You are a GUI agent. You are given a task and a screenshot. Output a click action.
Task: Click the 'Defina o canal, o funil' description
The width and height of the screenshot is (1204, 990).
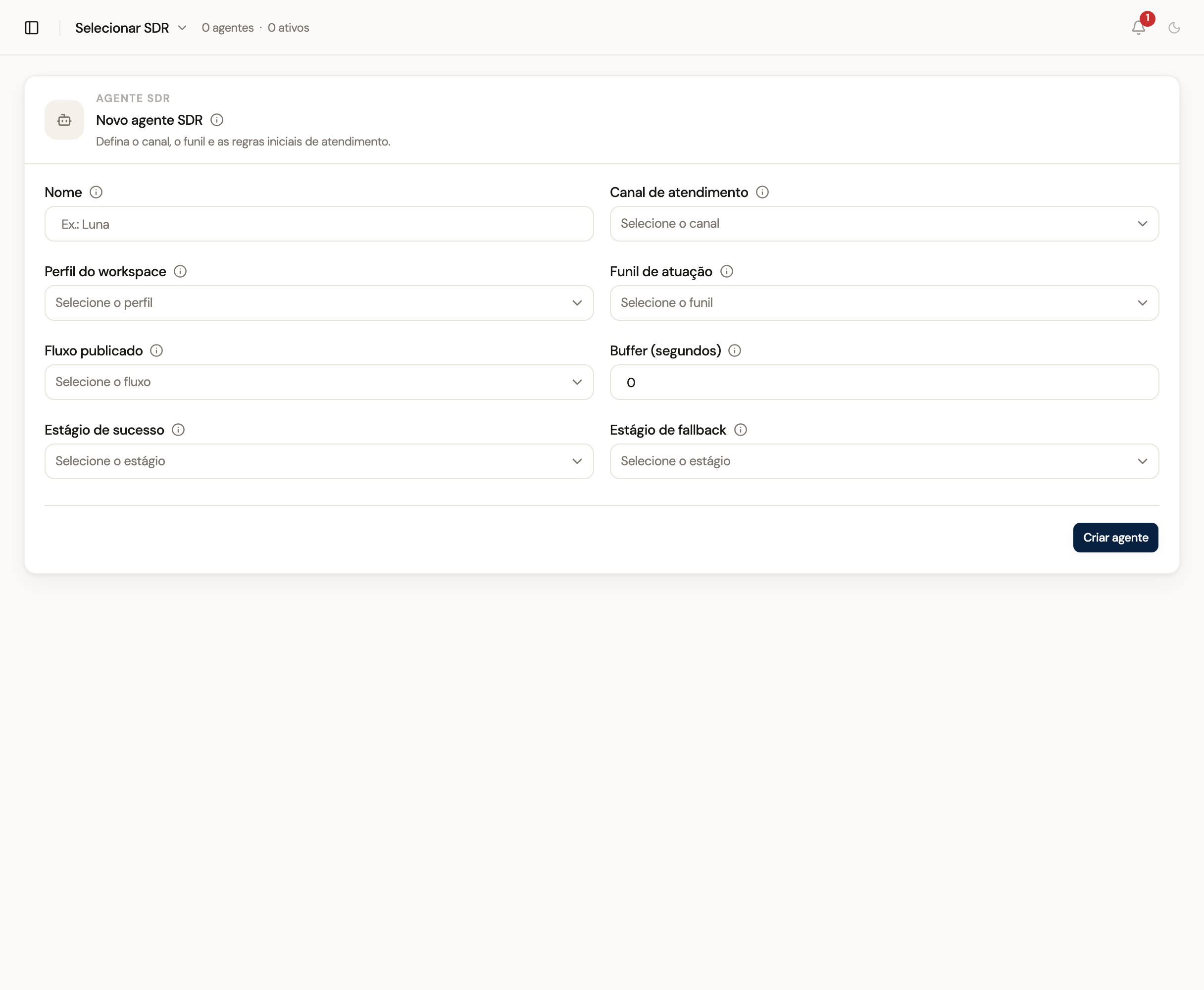coord(243,142)
